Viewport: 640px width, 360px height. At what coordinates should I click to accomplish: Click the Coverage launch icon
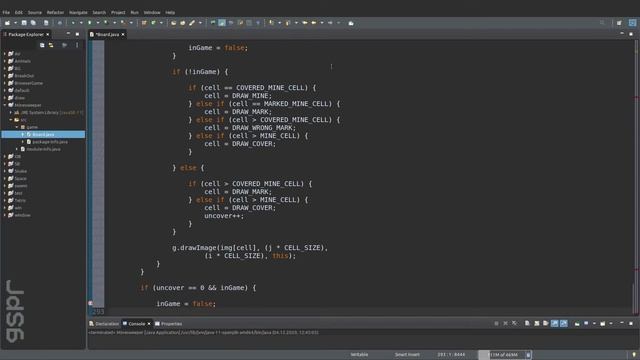coord(106,23)
